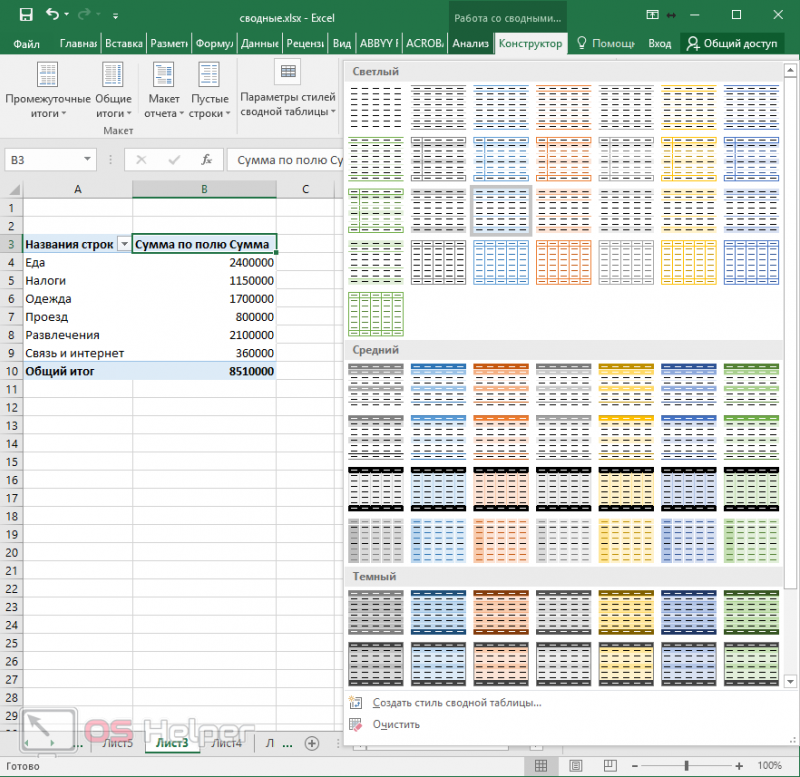Select cell with Общий итог label

[x=78, y=371]
